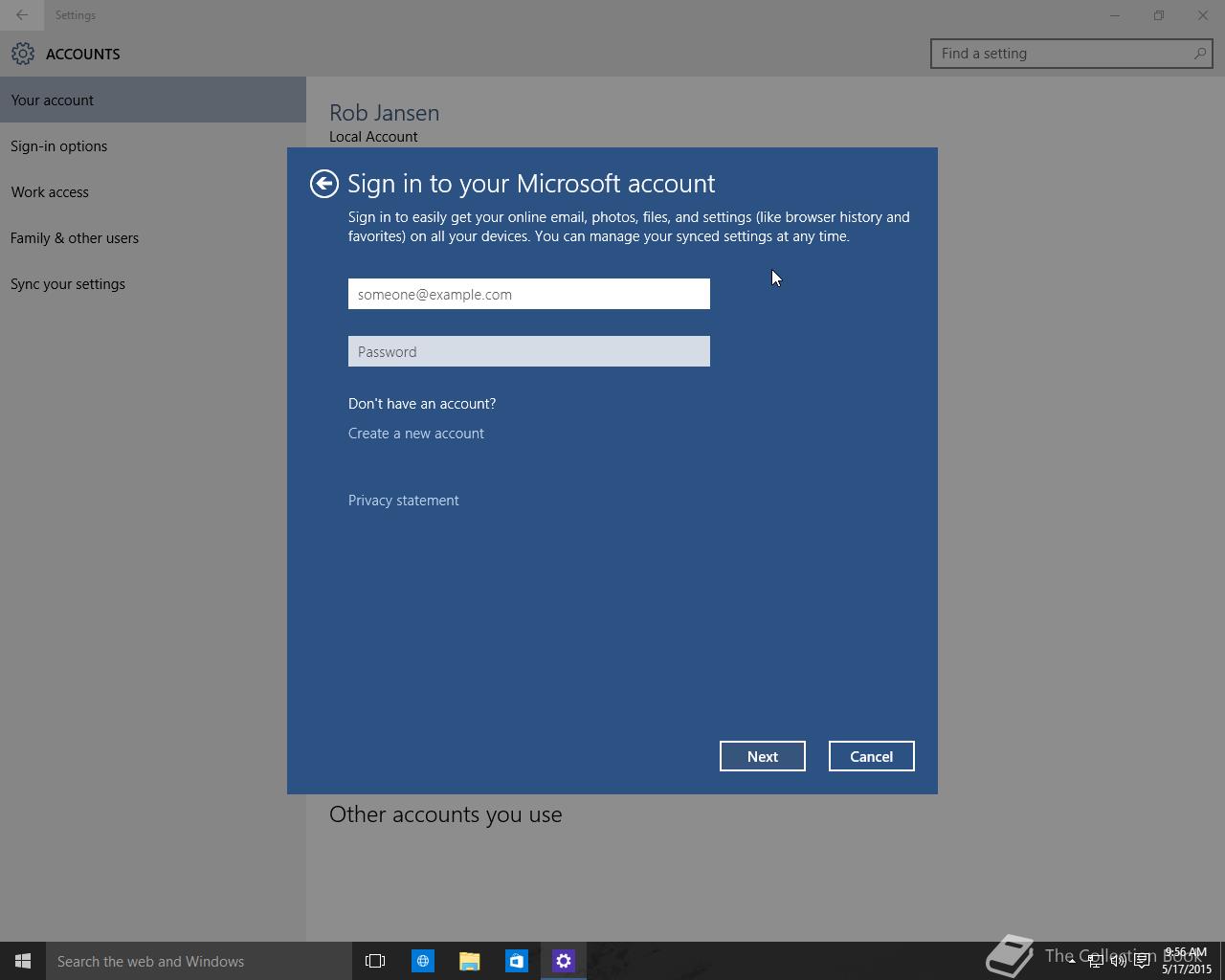Minimize the Settings window

coord(1115,15)
